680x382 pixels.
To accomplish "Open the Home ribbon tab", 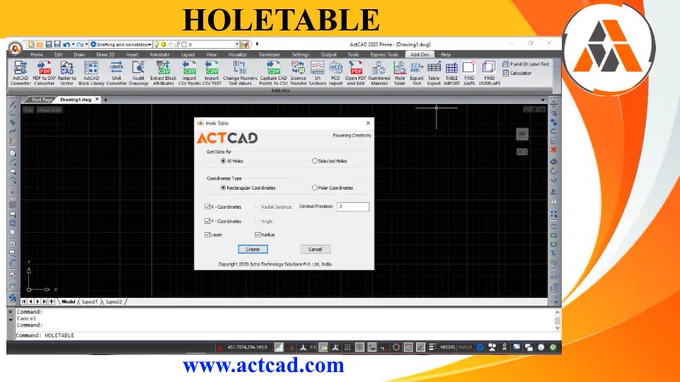I will 36,55.
